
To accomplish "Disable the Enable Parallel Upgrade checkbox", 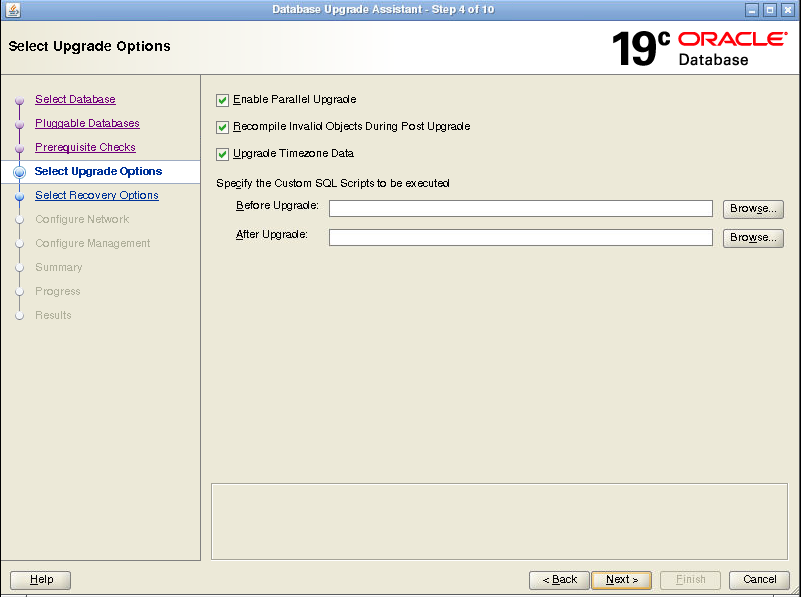I will click(223, 100).
